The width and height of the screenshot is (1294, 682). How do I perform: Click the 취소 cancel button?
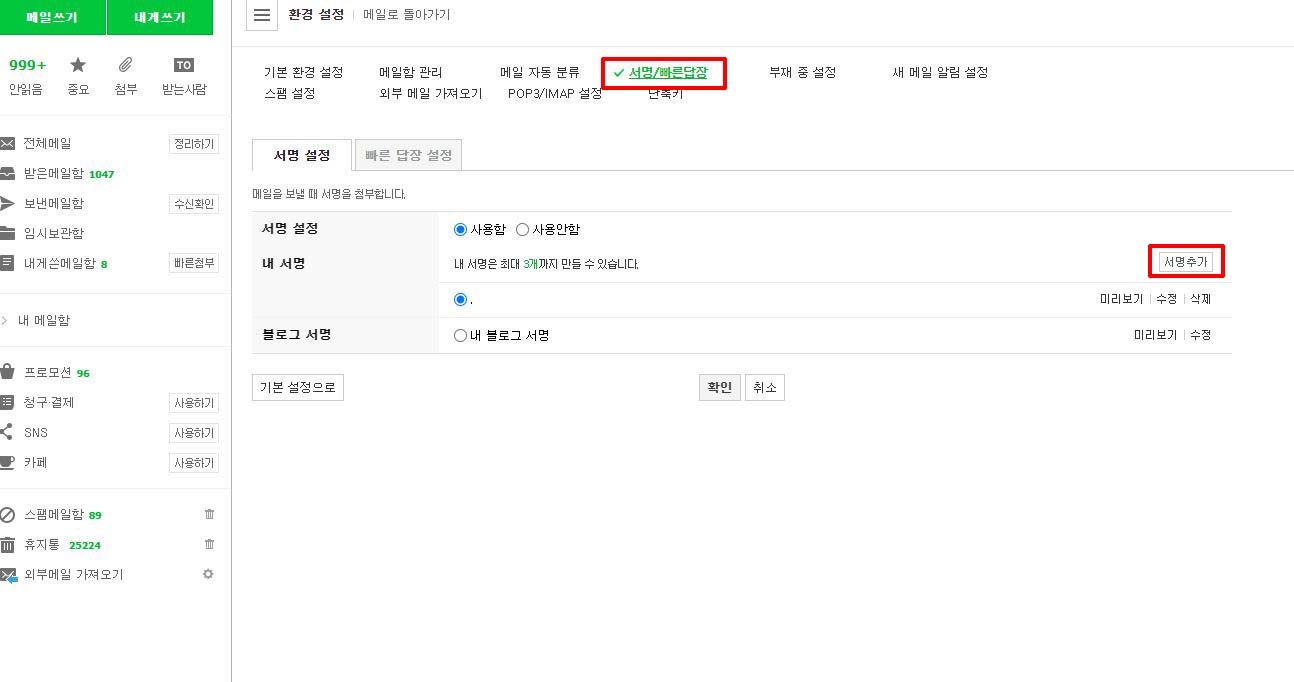(765, 388)
